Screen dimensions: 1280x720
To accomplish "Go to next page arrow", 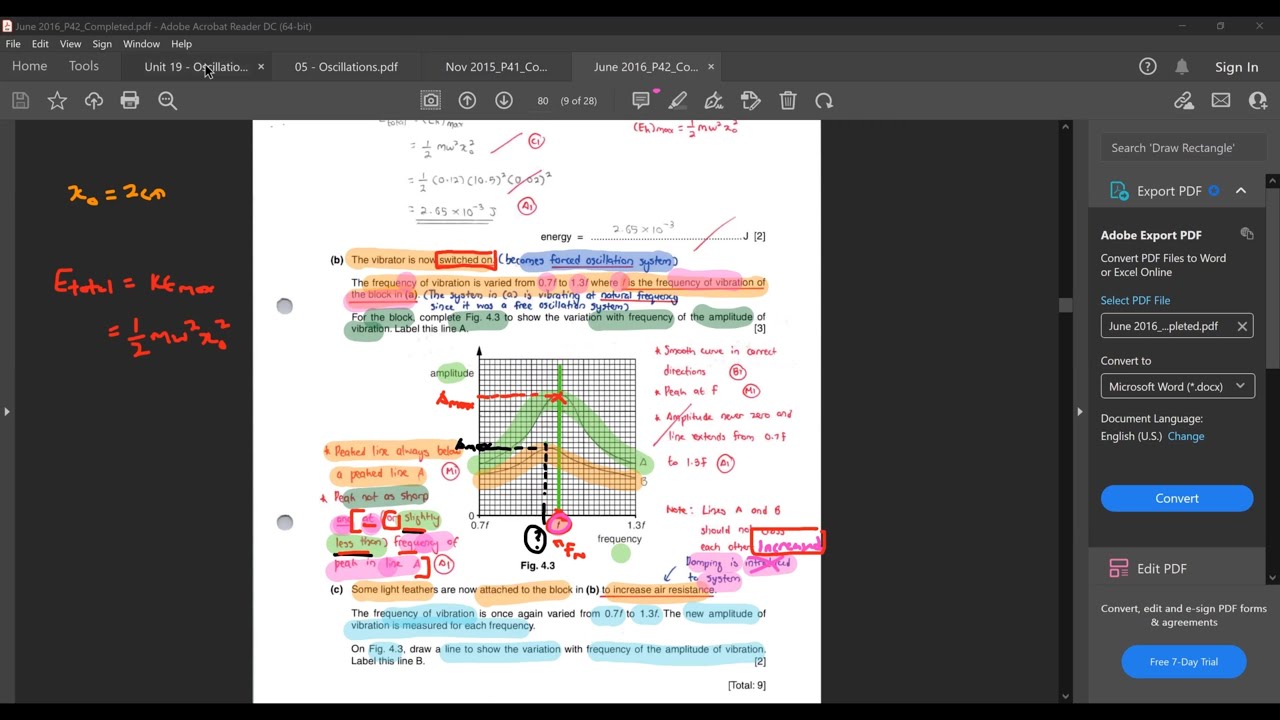I will click(x=504, y=100).
